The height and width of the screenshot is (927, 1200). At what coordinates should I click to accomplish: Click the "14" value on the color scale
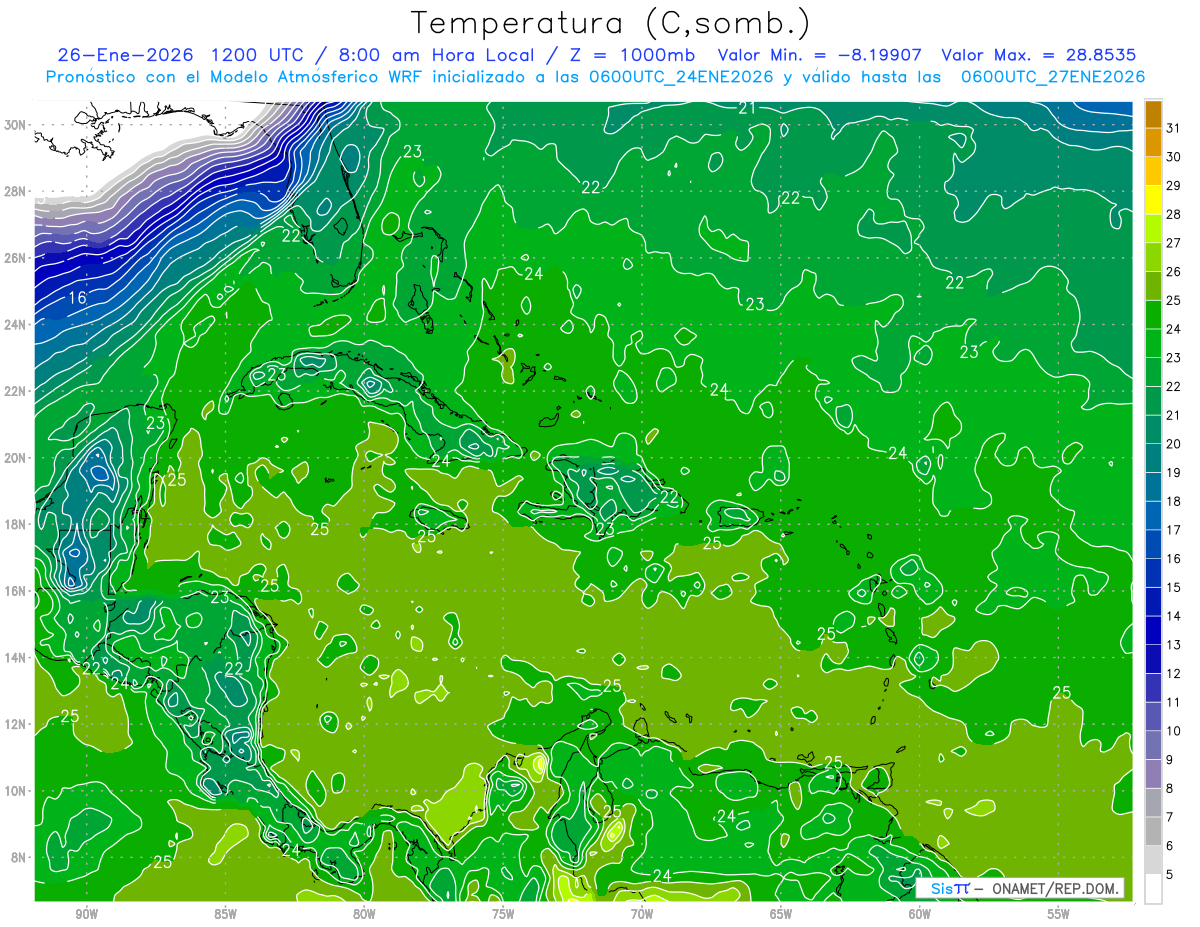[x=1174, y=616]
